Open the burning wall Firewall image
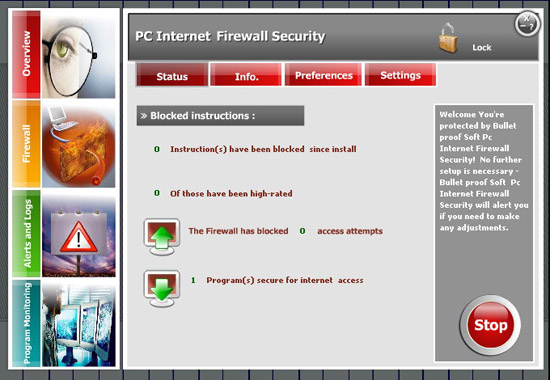 pyautogui.click(x=79, y=144)
